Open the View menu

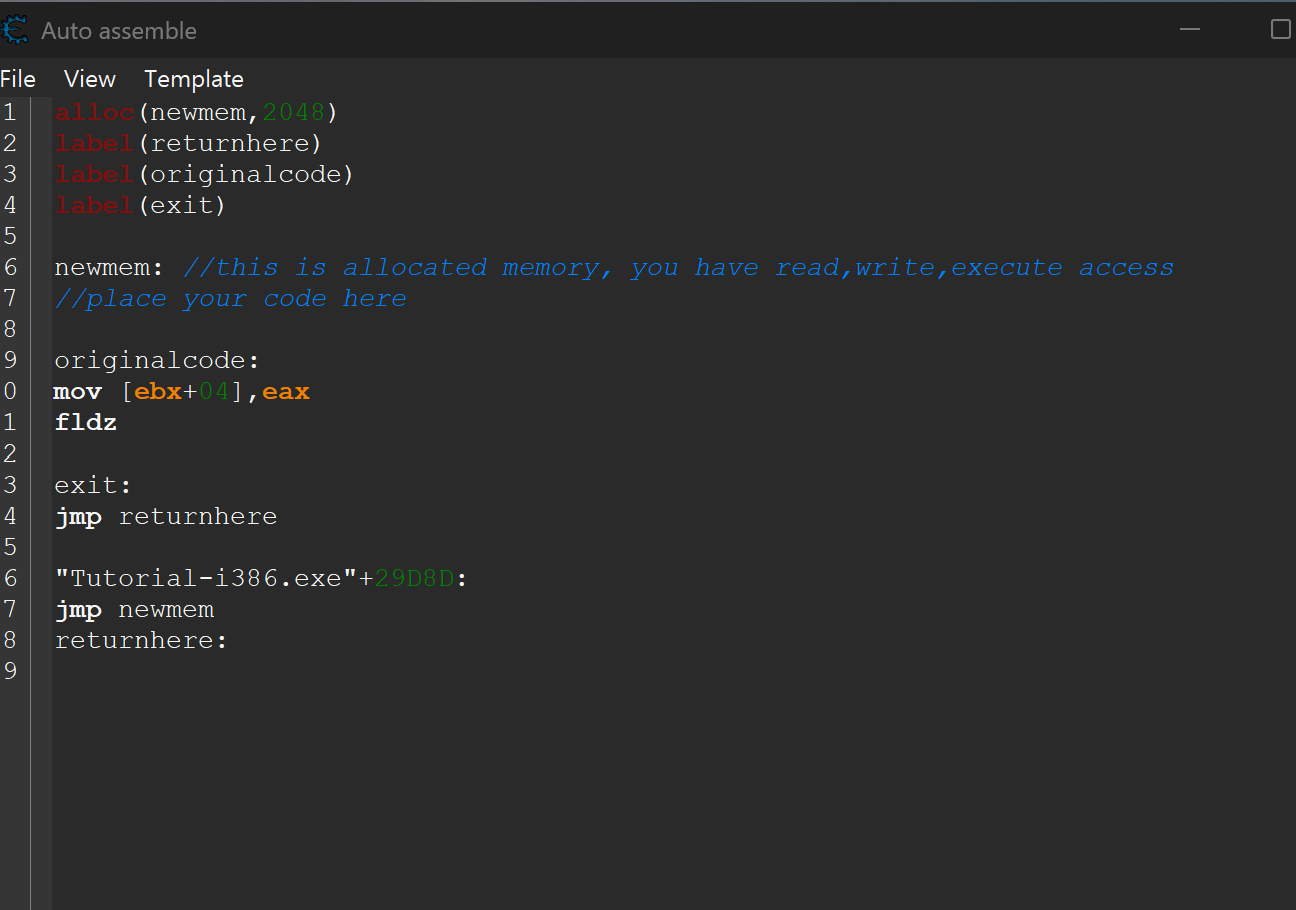pos(90,79)
